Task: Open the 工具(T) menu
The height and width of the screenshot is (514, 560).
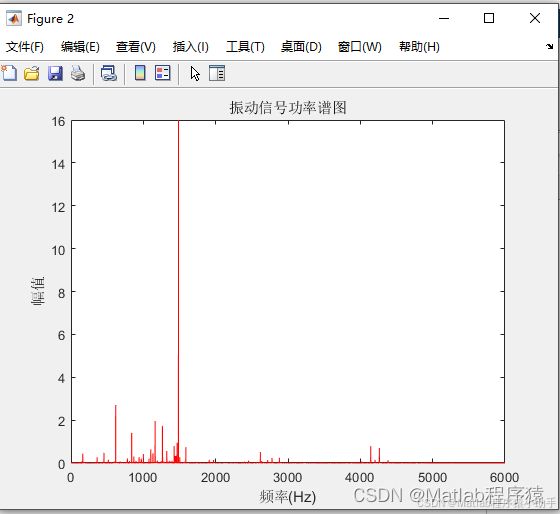Action: coord(245,47)
